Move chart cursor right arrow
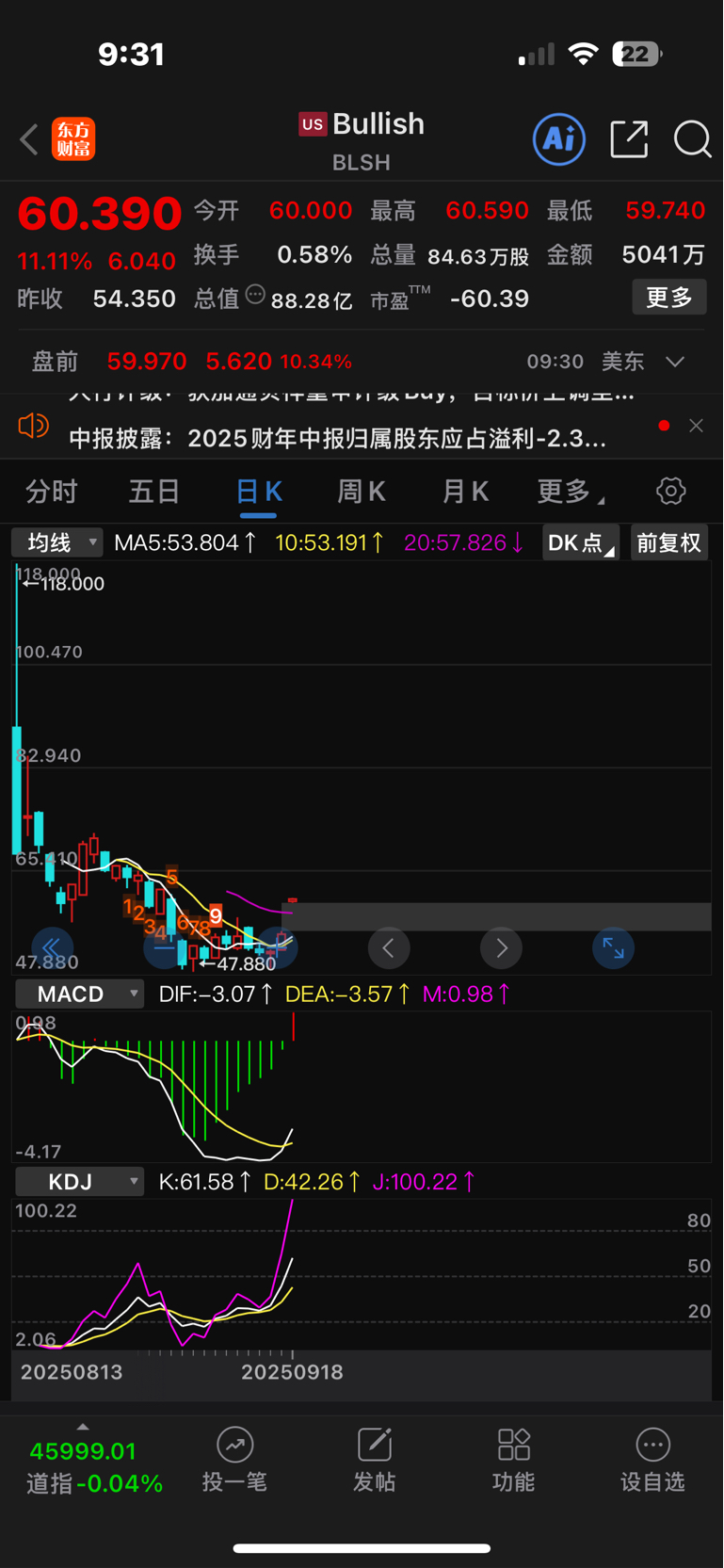 [x=501, y=948]
